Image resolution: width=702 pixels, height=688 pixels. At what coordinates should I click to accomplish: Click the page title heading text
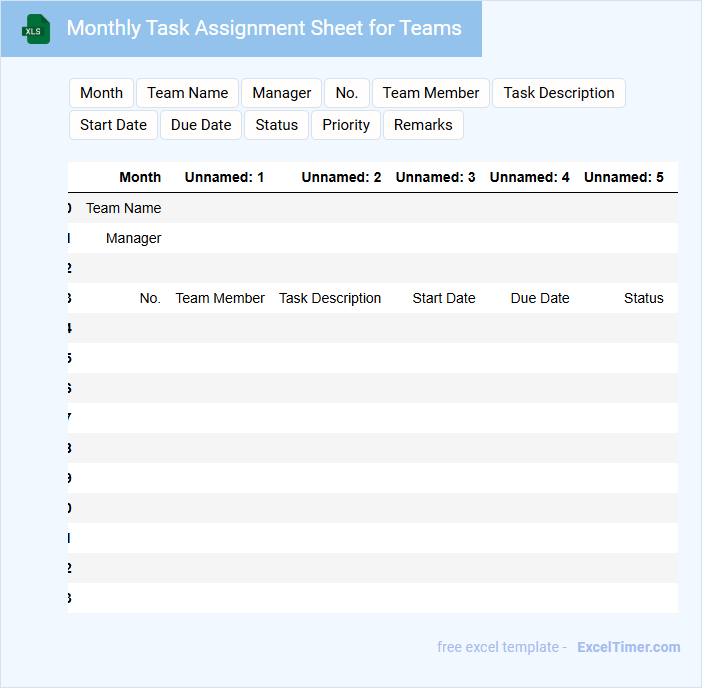[264, 28]
